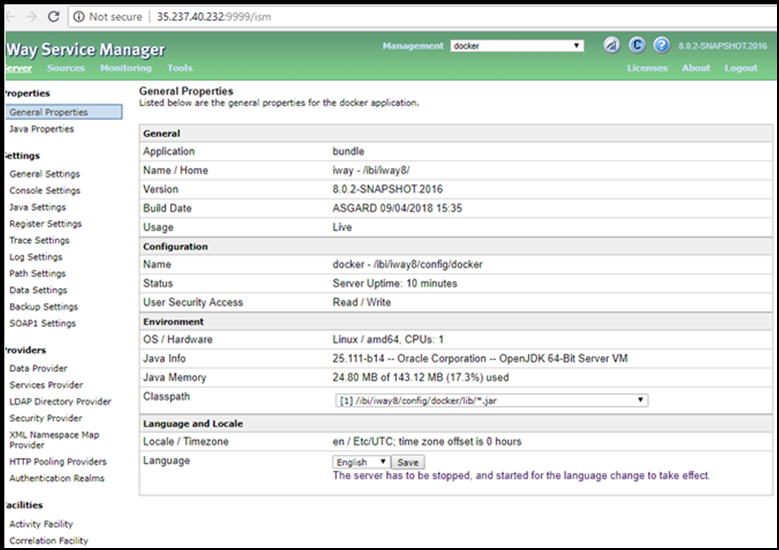Select General Properties in sidebar

coord(64,112)
